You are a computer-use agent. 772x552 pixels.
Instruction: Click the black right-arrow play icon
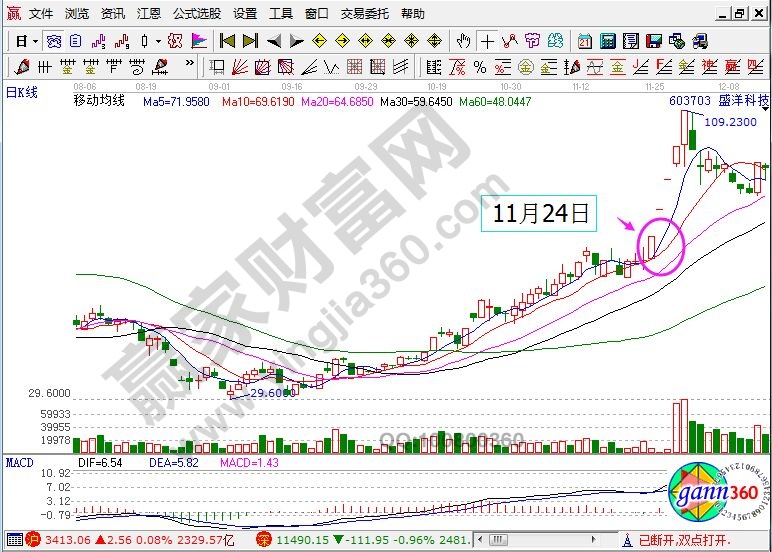point(297,41)
